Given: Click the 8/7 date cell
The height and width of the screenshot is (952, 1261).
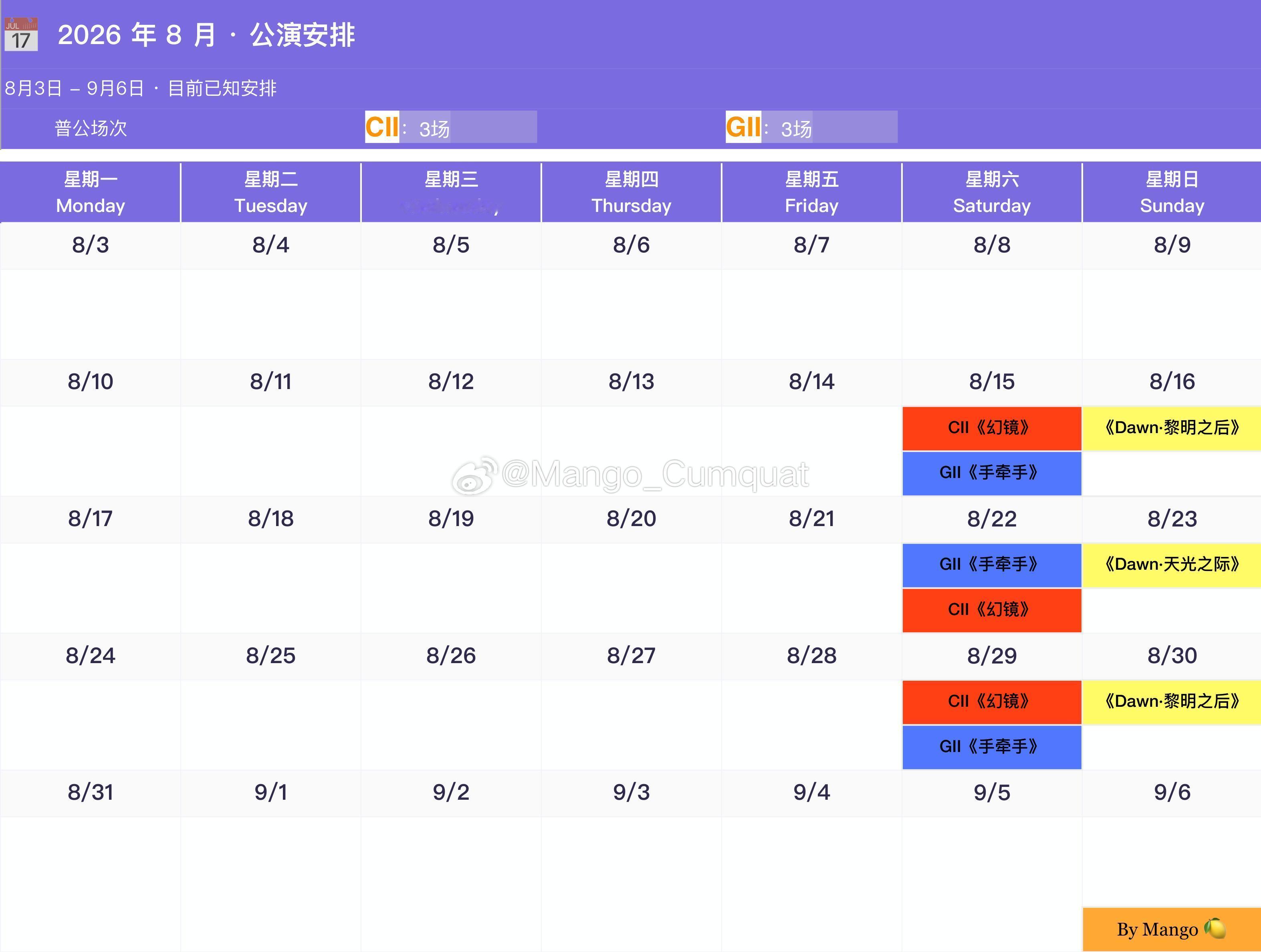Looking at the screenshot, I should click(812, 246).
